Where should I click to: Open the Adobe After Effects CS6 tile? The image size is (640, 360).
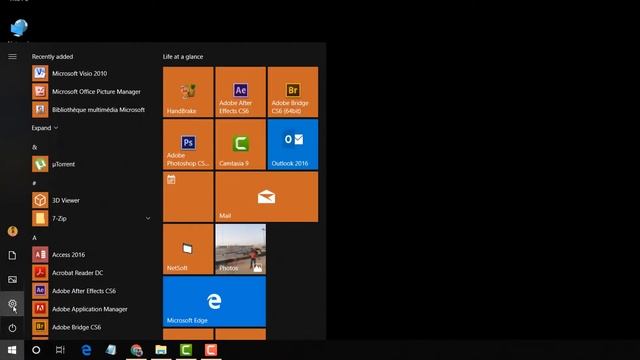click(x=240, y=92)
